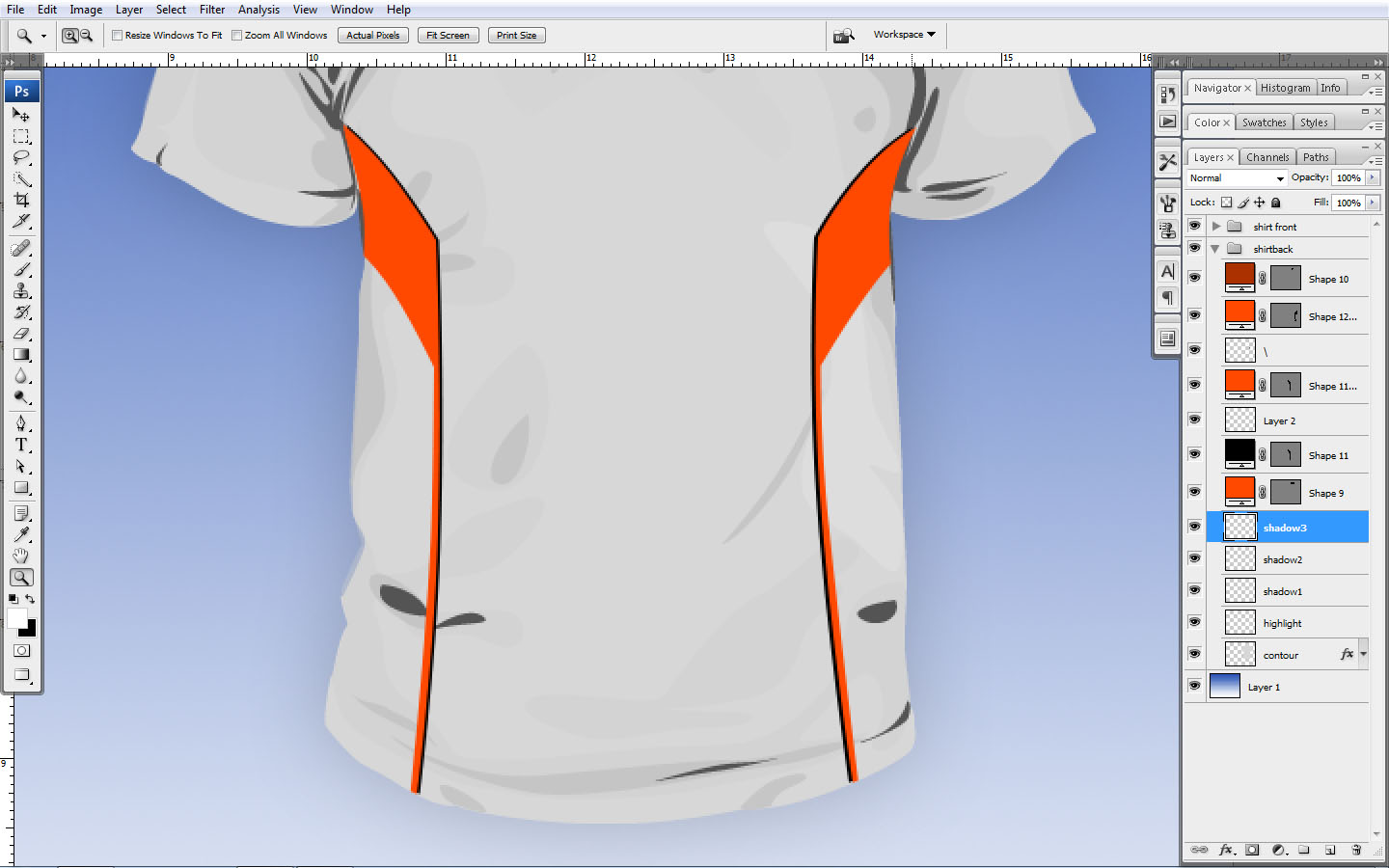The width and height of the screenshot is (1389, 868).
Task: Select the Crop tool
Action: pyautogui.click(x=21, y=200)
